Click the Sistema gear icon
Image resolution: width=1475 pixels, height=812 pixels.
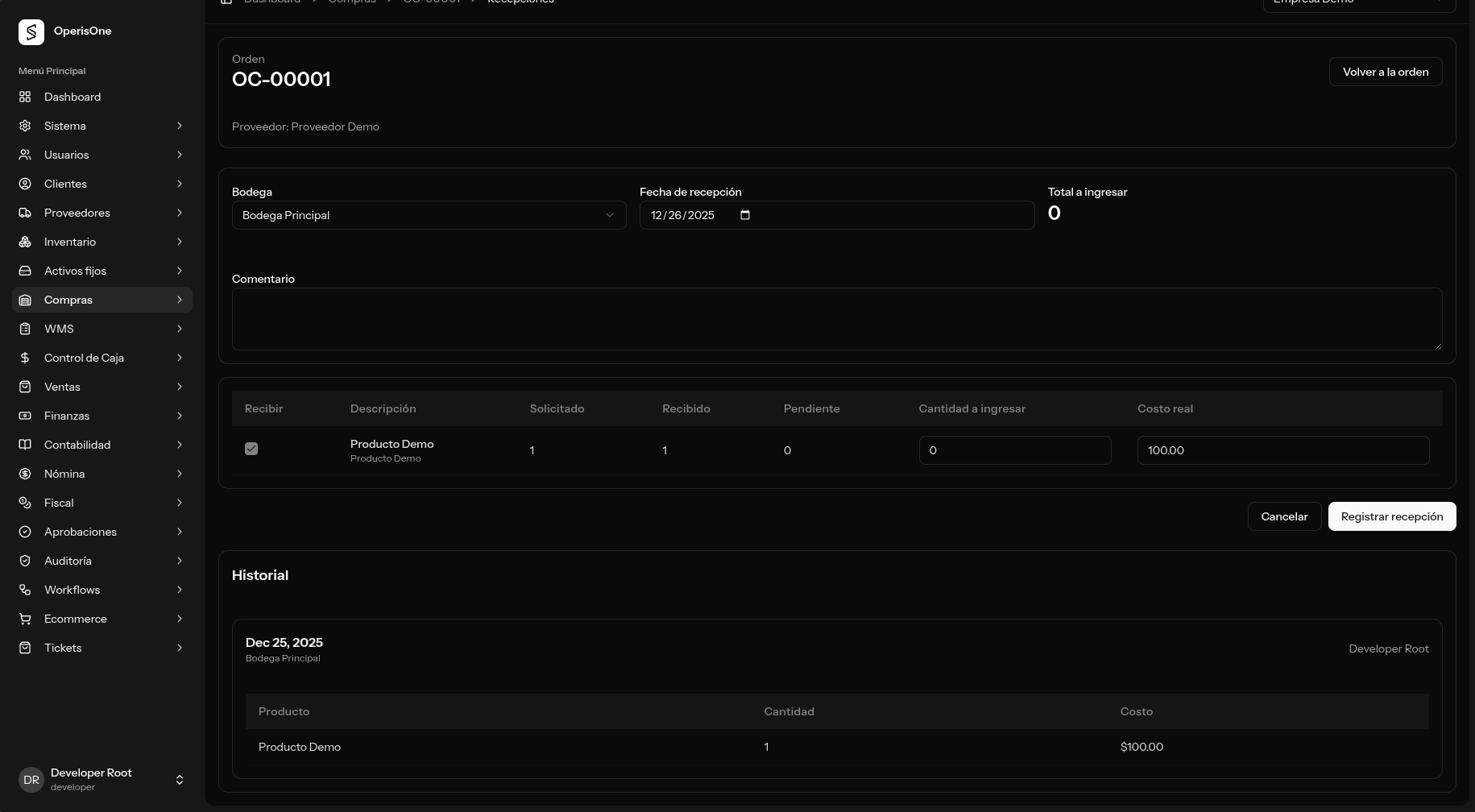(25, 126)
